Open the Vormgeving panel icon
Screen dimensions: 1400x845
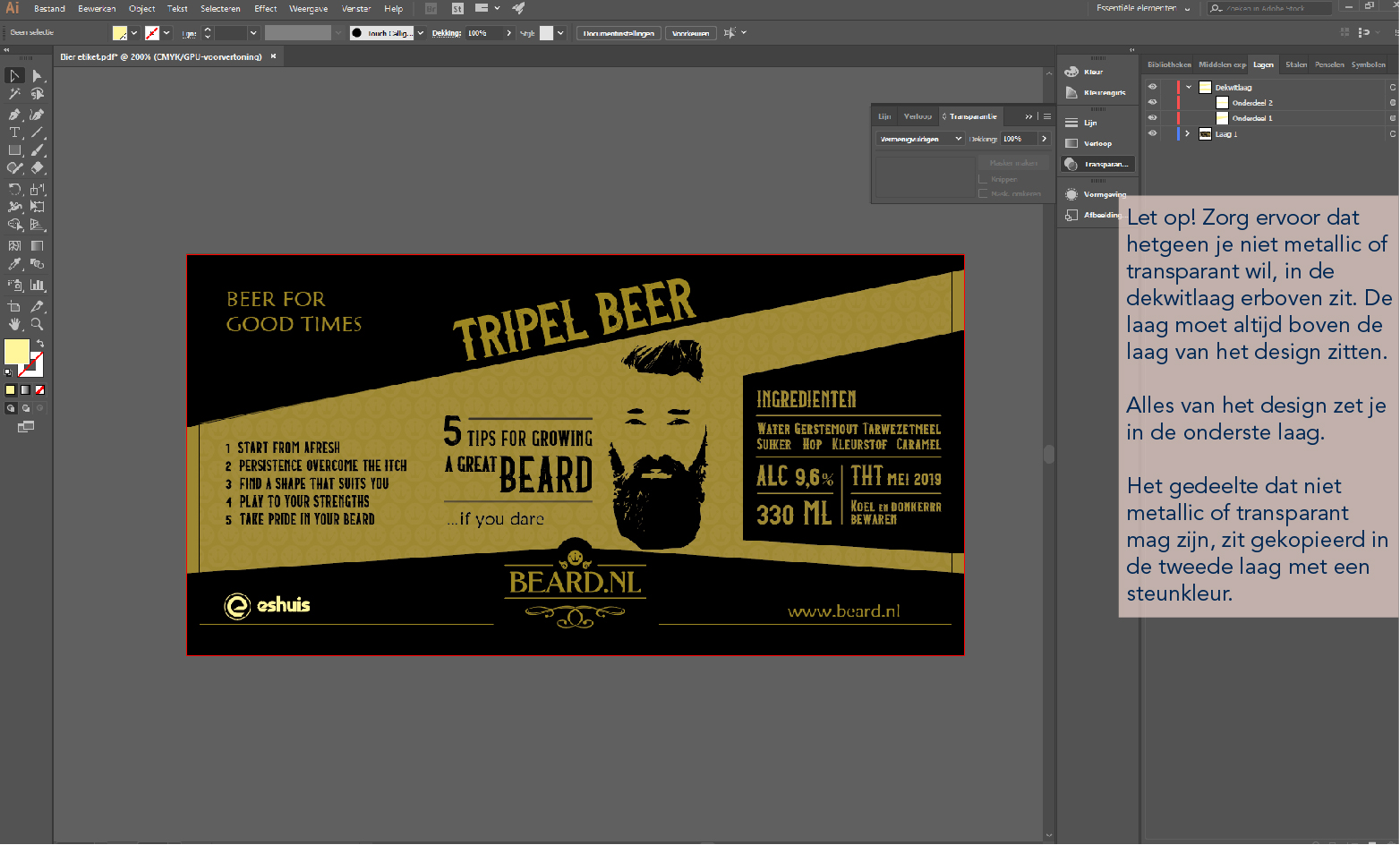click(1071, 194)
